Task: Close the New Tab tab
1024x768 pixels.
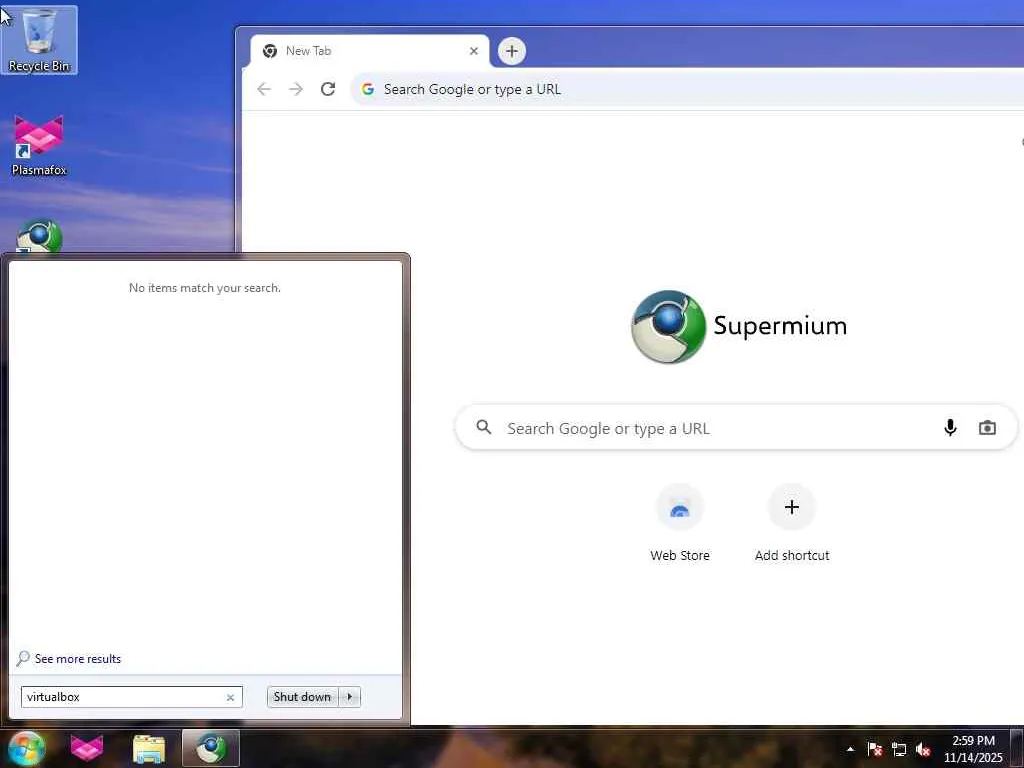Action: 474,51
